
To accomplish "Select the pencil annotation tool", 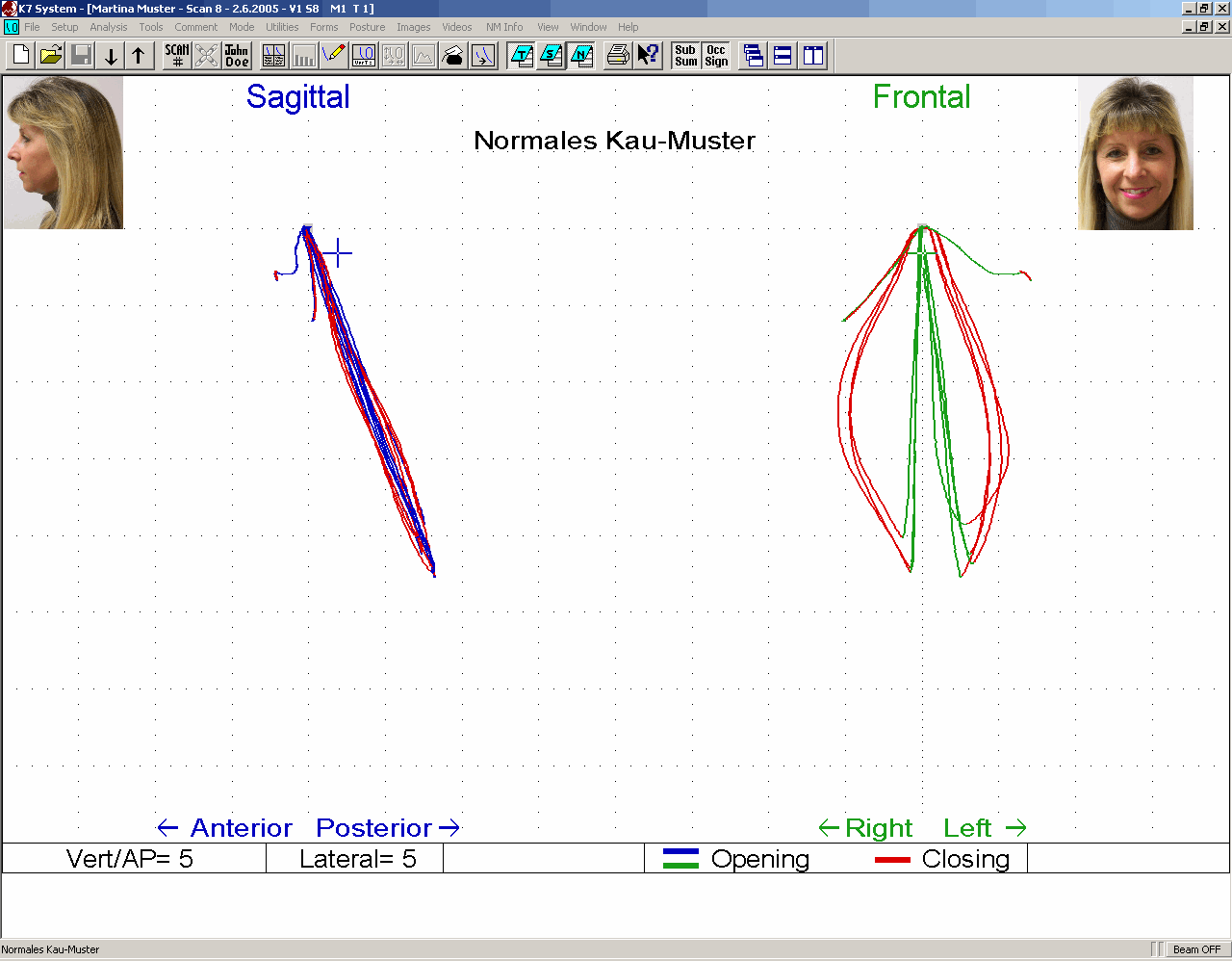I will point(334,56).
